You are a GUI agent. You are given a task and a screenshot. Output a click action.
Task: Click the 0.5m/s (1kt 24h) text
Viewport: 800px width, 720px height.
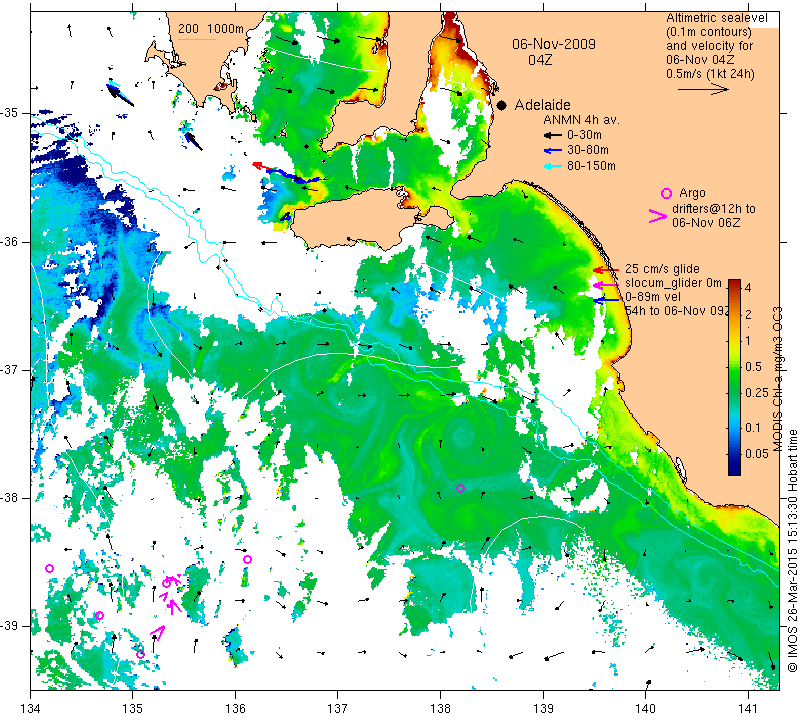click(710, 73)
